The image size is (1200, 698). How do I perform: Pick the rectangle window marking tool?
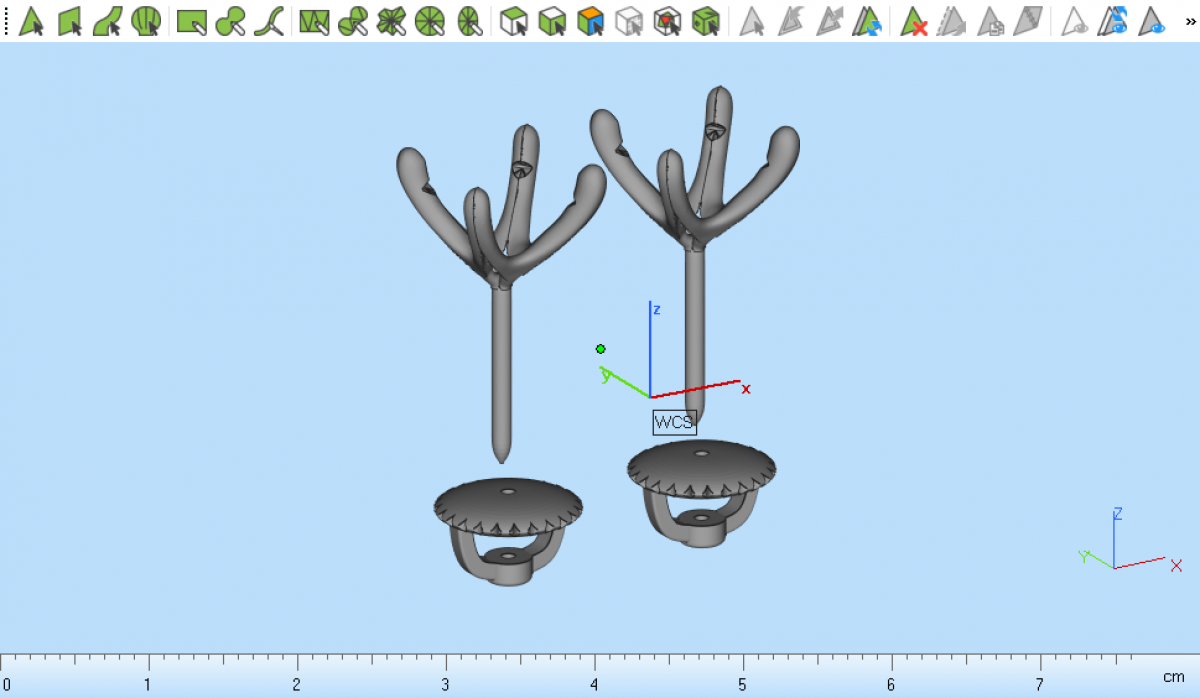coord(191,20)
